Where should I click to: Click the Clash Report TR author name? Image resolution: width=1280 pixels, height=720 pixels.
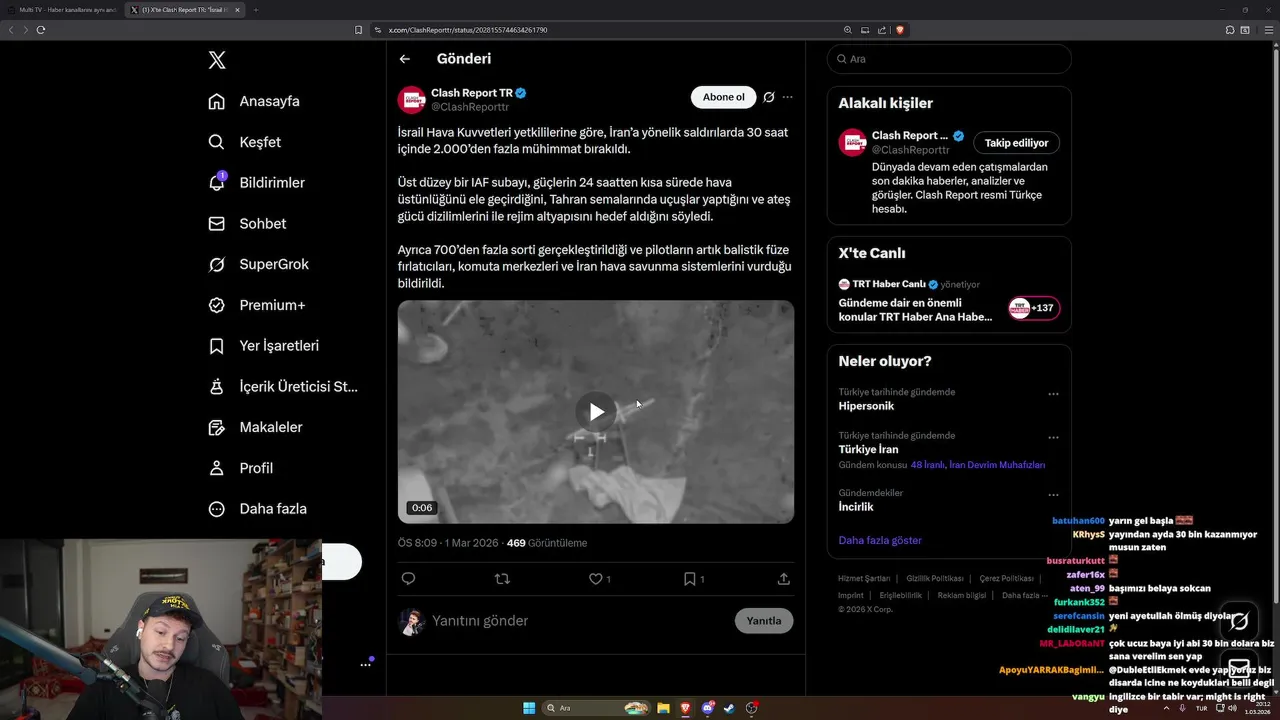click(x=472, y=93)
